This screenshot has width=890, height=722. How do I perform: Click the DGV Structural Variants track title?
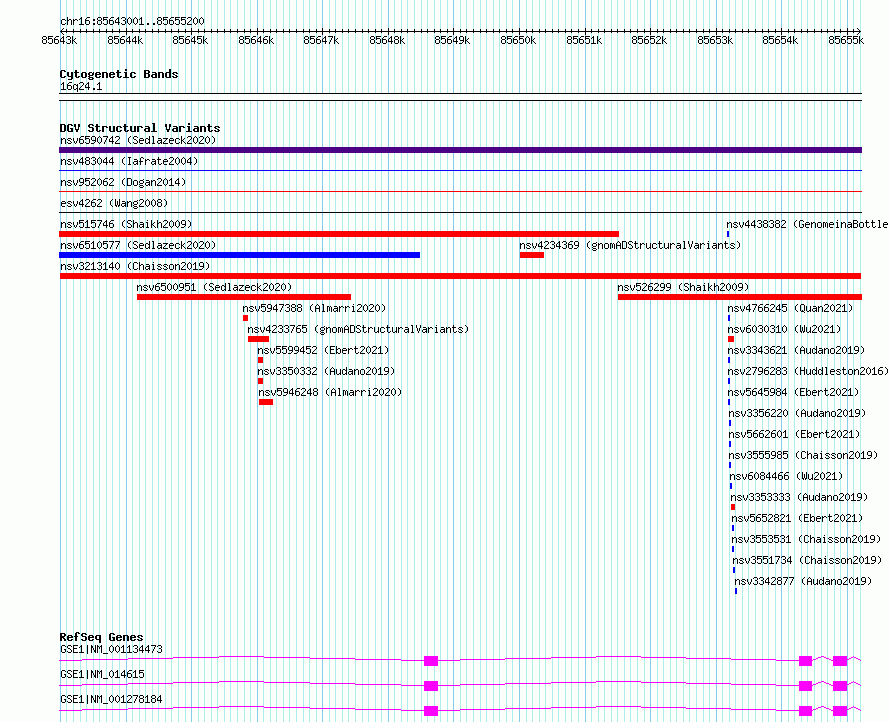(x=140, y=128)
